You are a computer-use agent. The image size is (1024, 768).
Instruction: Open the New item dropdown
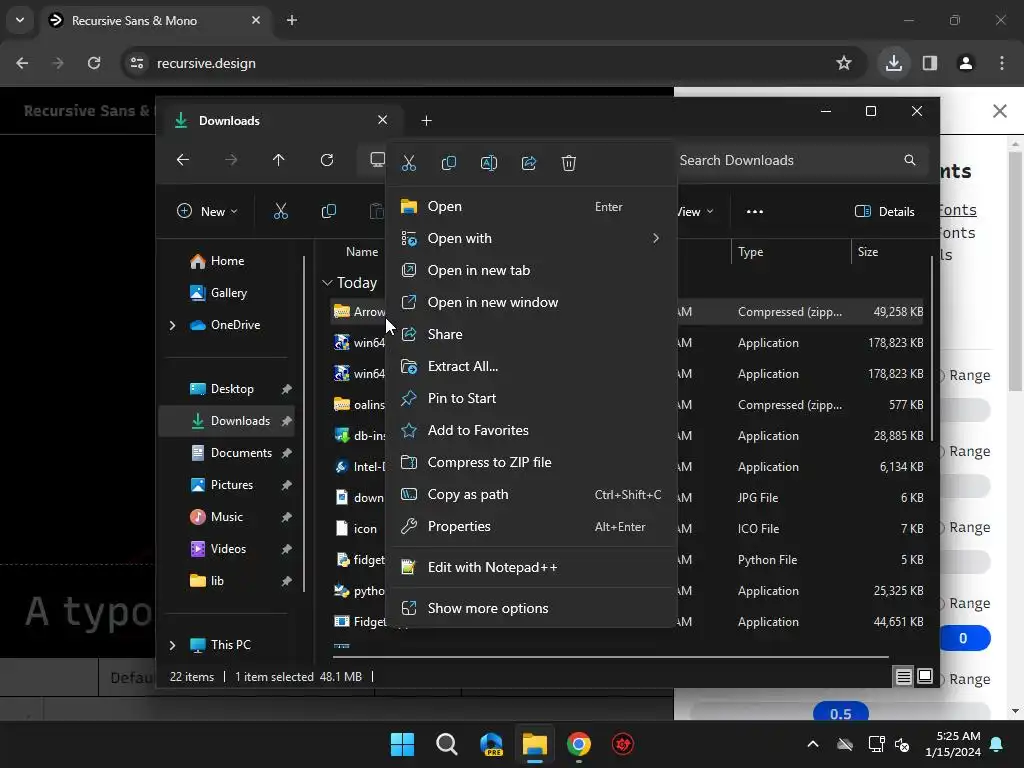208,212
